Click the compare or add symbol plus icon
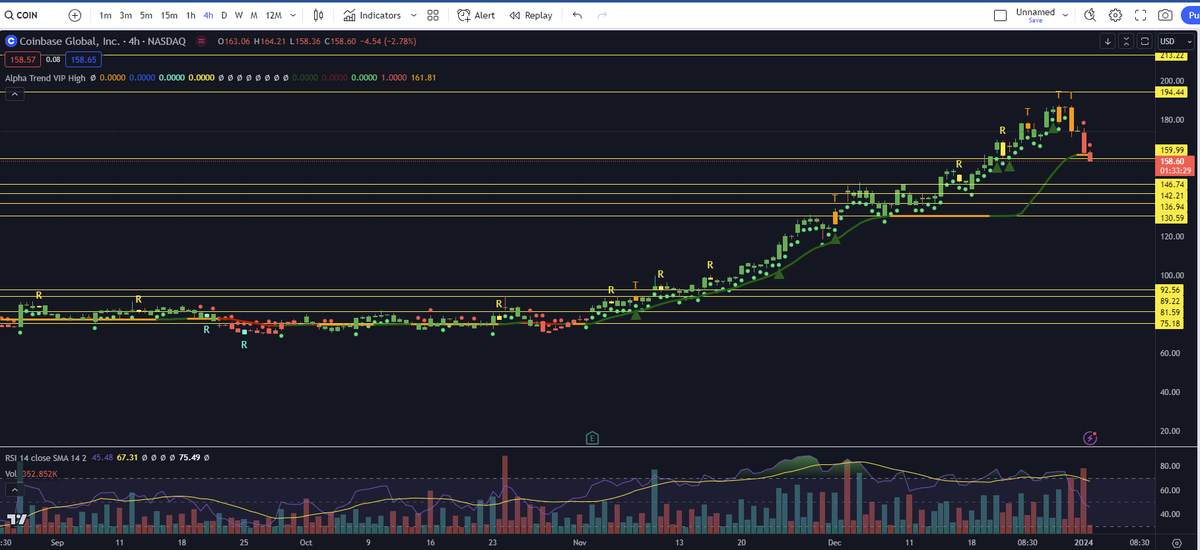 pyautogui.click(x=76, y=15)
